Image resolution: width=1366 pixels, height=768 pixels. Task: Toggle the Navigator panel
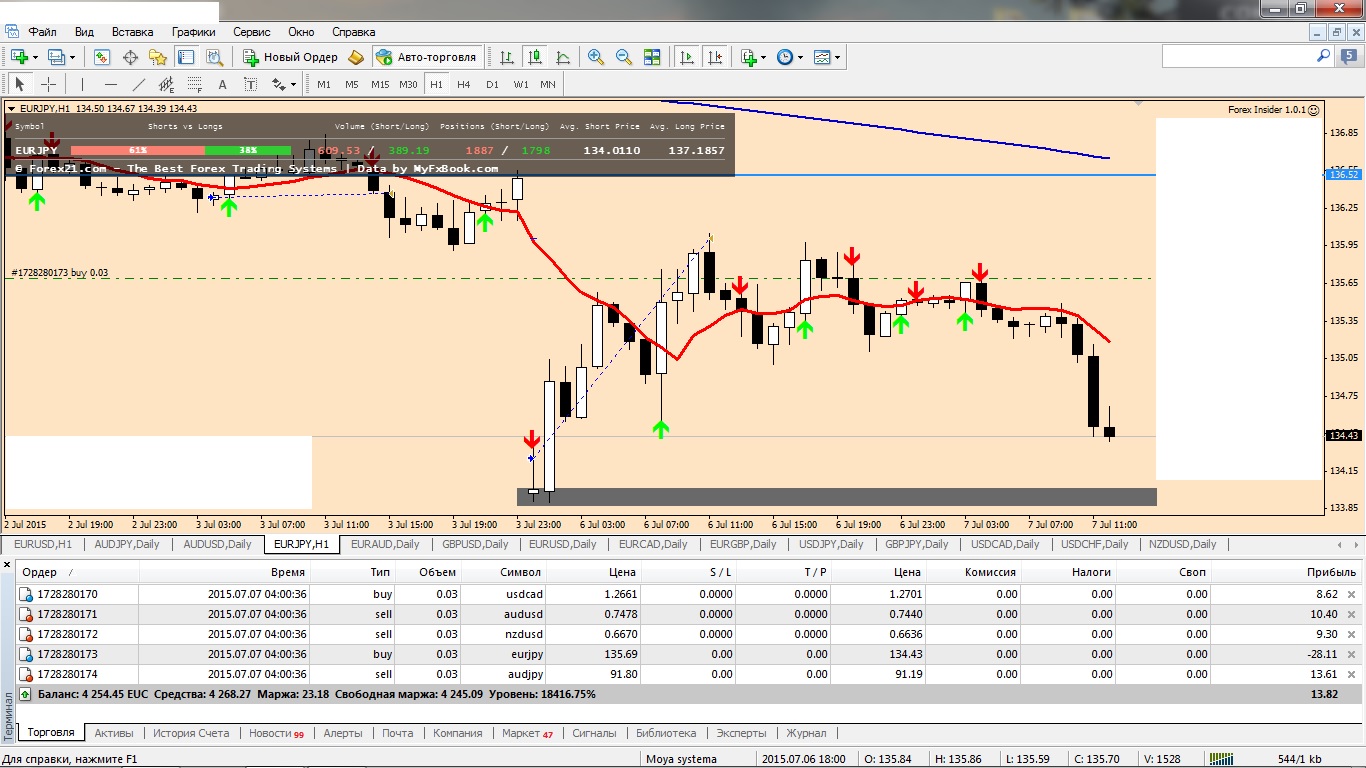157,57
